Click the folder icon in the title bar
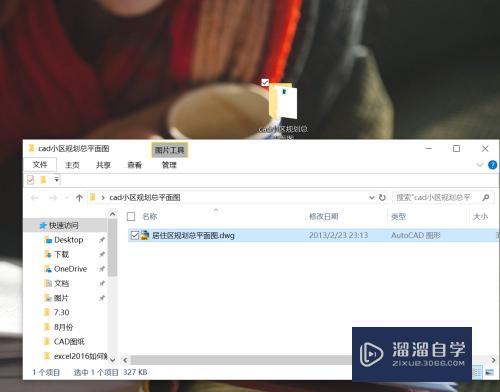500x392 pixels. pyautogui.click(x=31, y=148)
